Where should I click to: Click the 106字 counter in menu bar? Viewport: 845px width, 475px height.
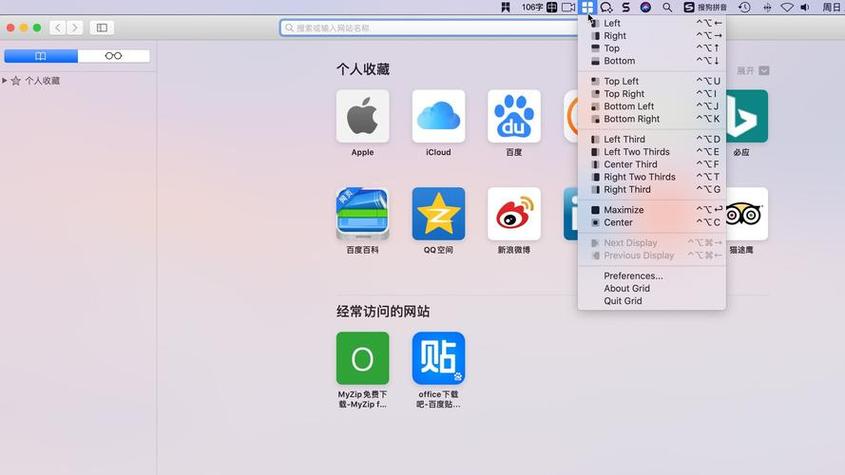pyautogui.click(x=532, y=7)
